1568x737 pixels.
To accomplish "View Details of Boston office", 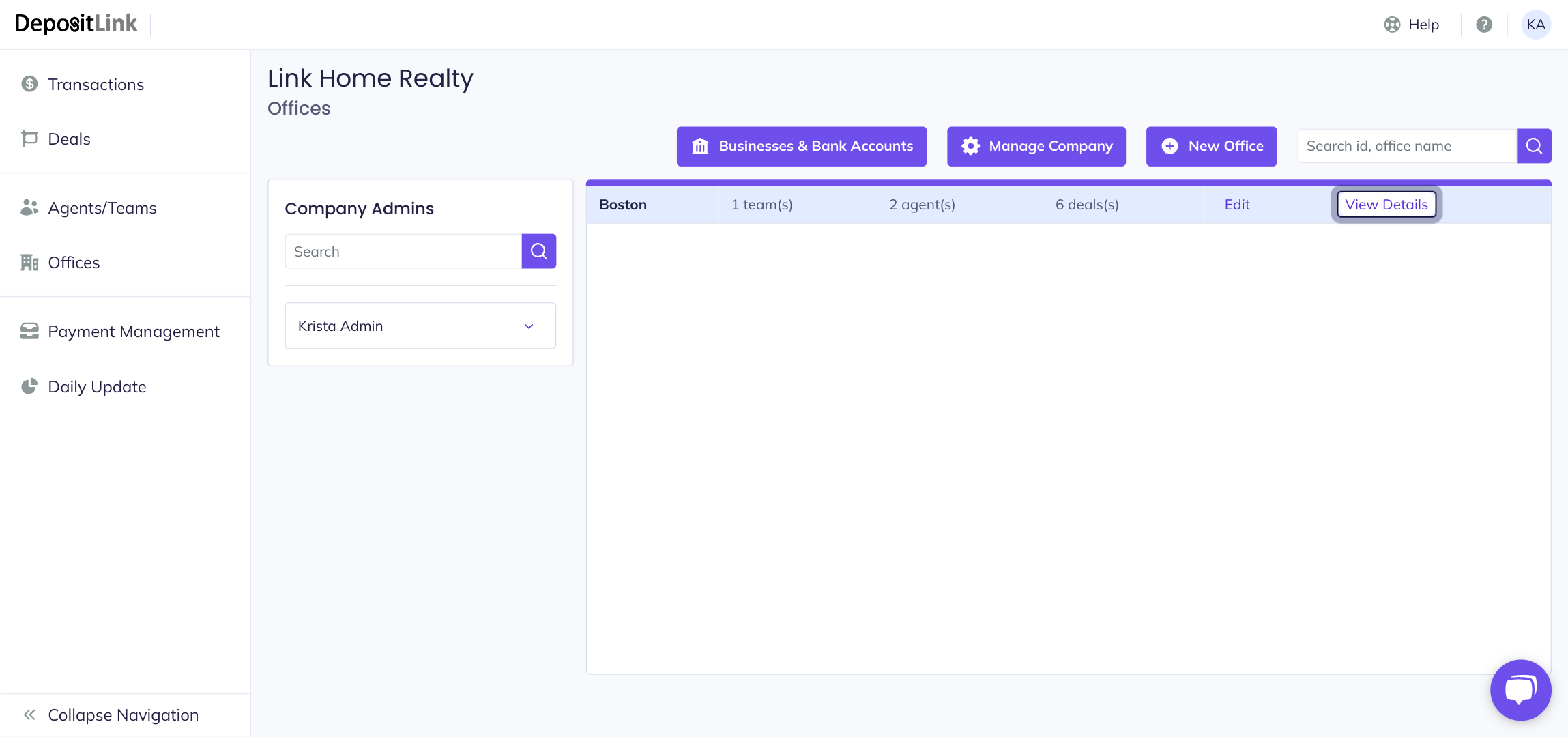I will pyautogui.click(x=1386, y=205).
